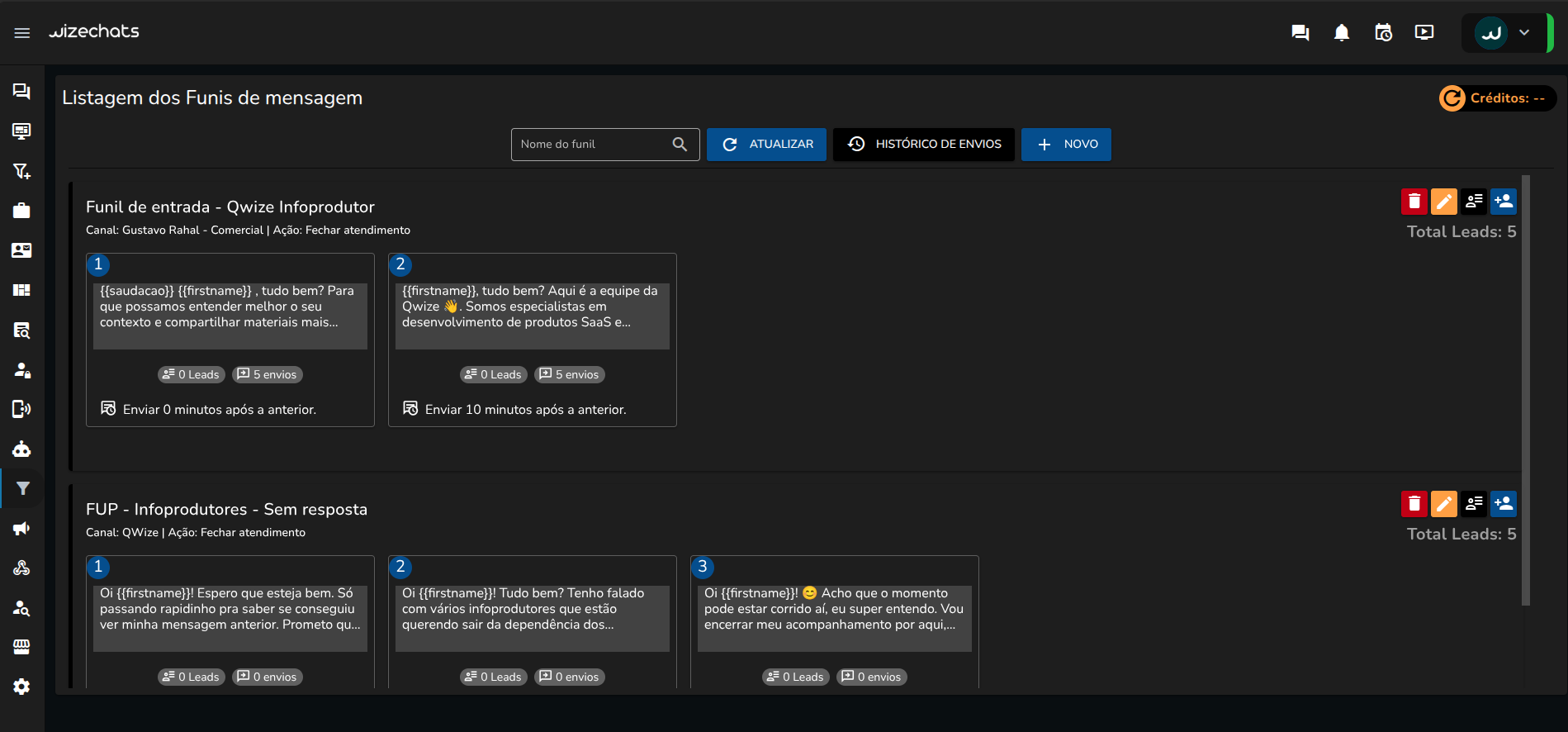
Task: Open the store icon in sidebar
Action: tap(22, 647)
